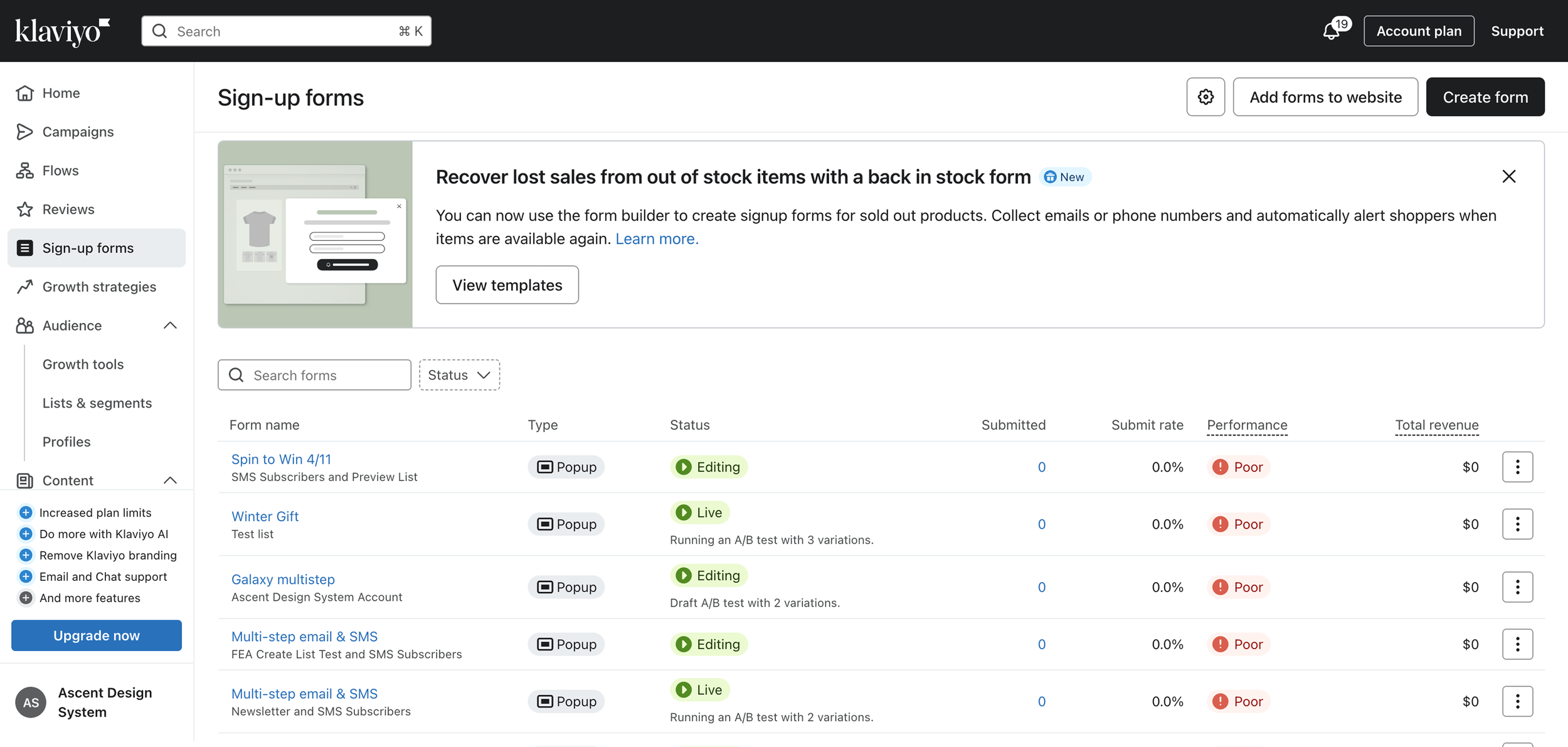Open the notifications bell icon
The image size is (1568, 747).
(1331, 31)
